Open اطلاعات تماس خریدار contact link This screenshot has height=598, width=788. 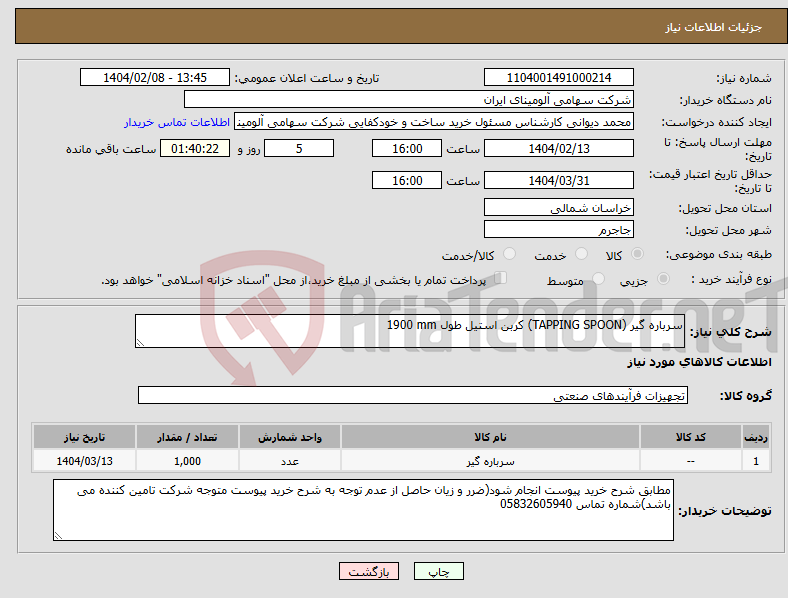pyautogui.click(x=177, y=122)
